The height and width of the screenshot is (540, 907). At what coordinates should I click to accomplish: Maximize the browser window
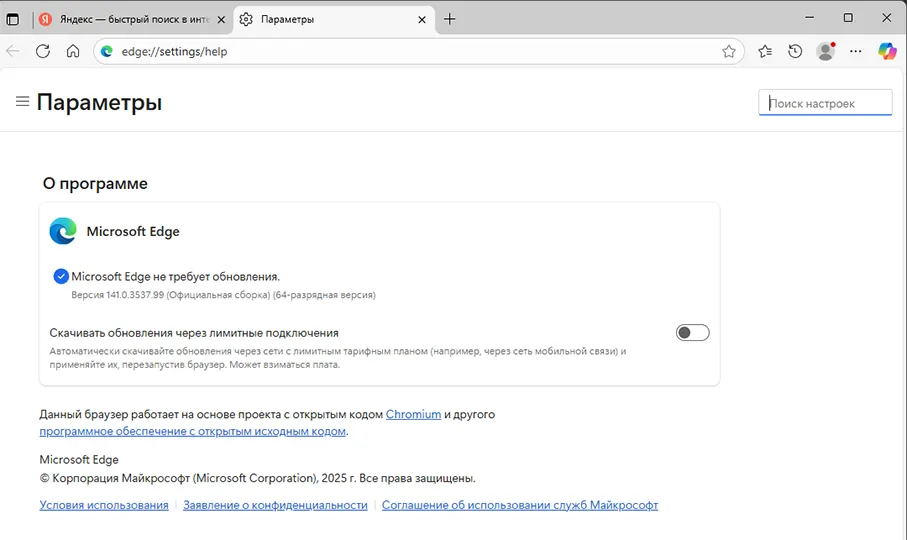tap(848, 18)
